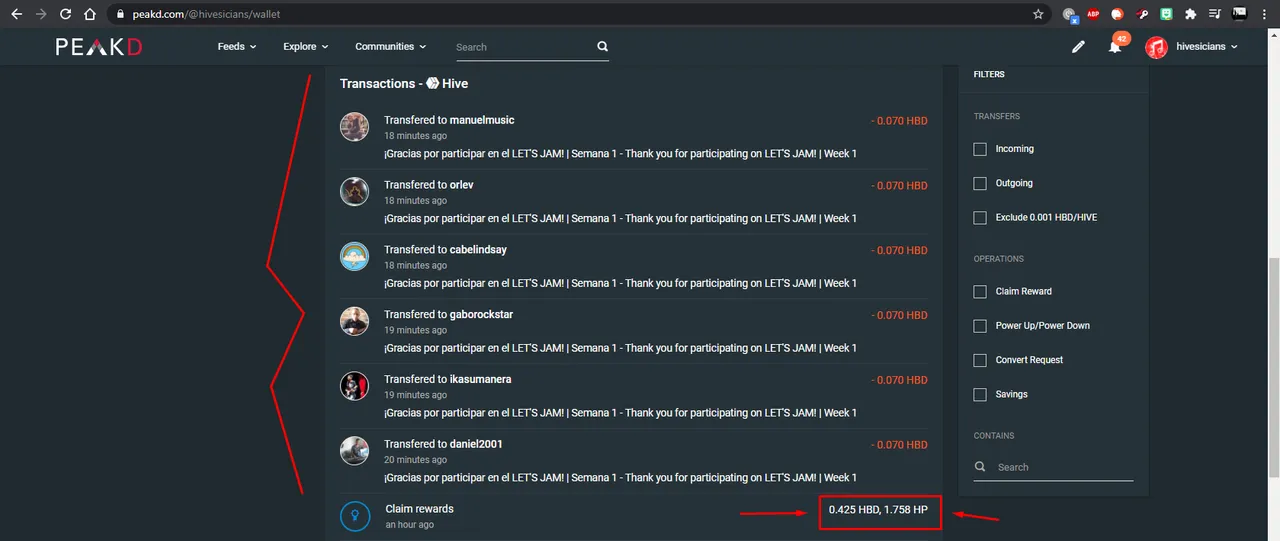
Task: Open the cabelindsay username link
Action: (478, 250)
